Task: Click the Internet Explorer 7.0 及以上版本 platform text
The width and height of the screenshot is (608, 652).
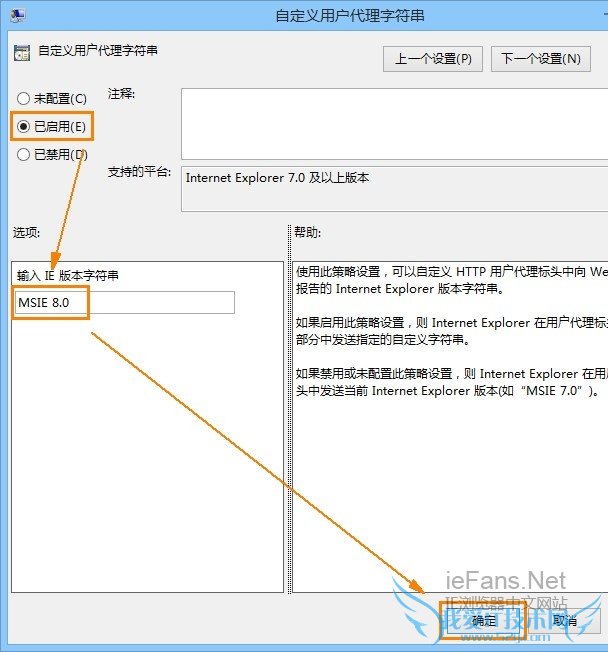Action: point(277,178)
